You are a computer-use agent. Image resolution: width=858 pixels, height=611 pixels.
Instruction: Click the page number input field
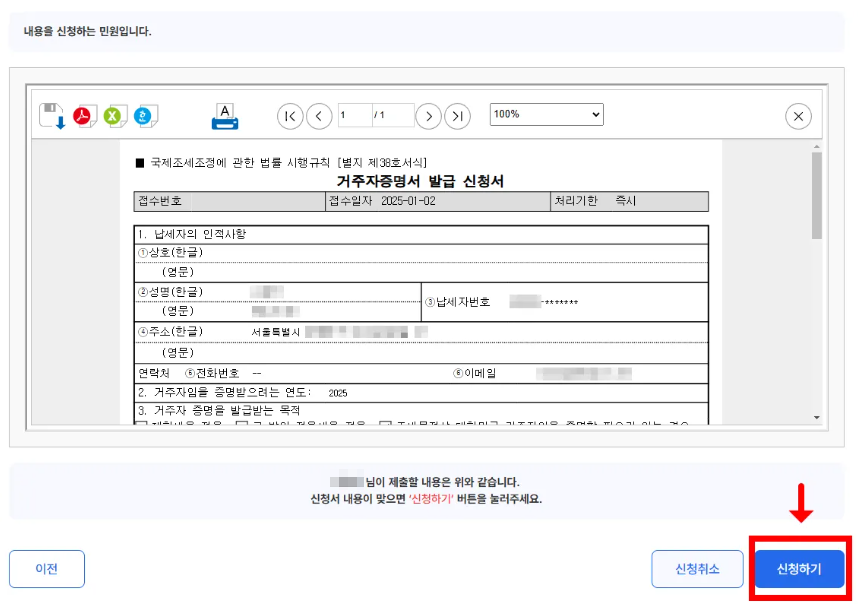point(355,115)
